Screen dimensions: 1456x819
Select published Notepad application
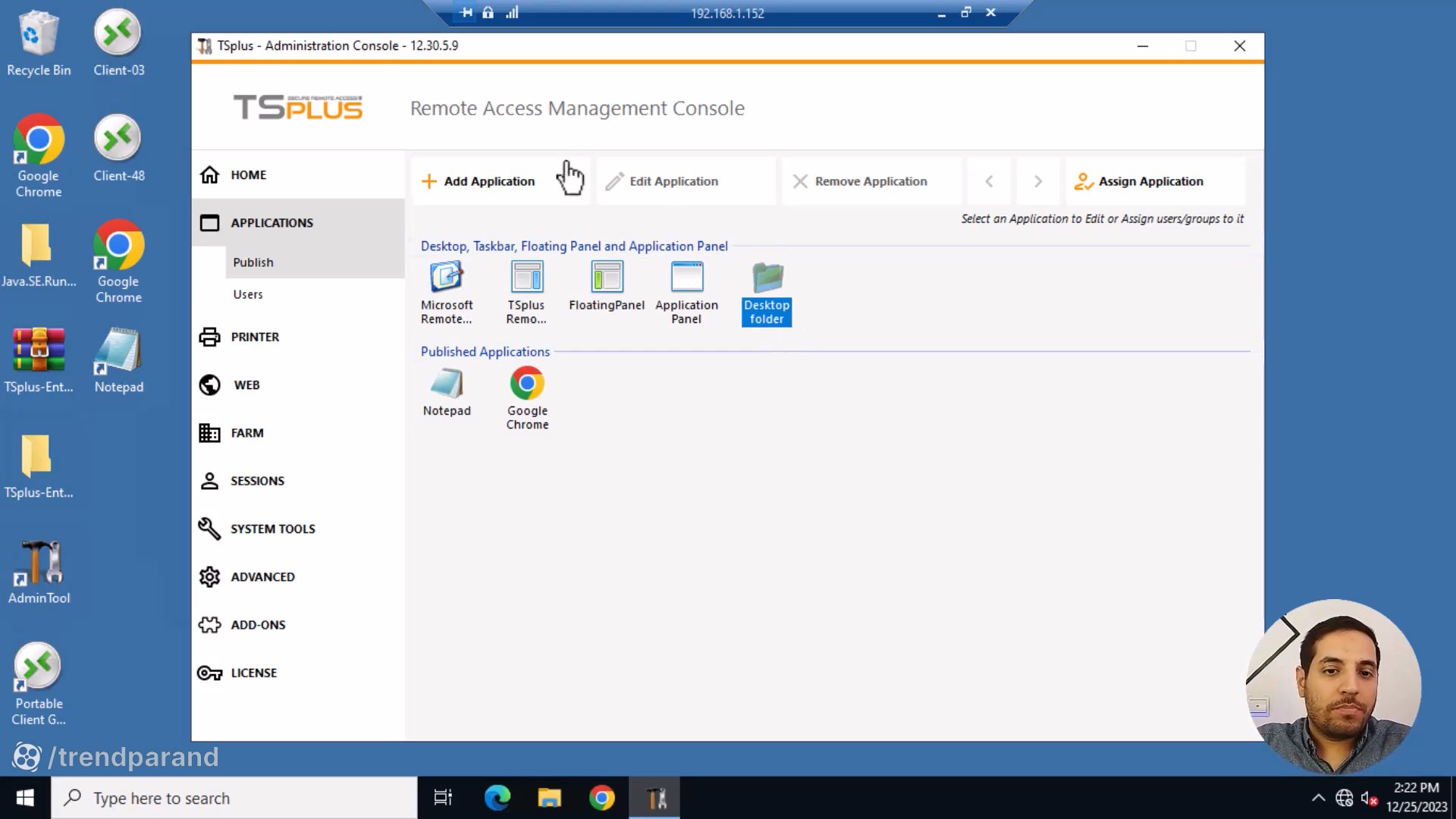click(x=447, y=392)
